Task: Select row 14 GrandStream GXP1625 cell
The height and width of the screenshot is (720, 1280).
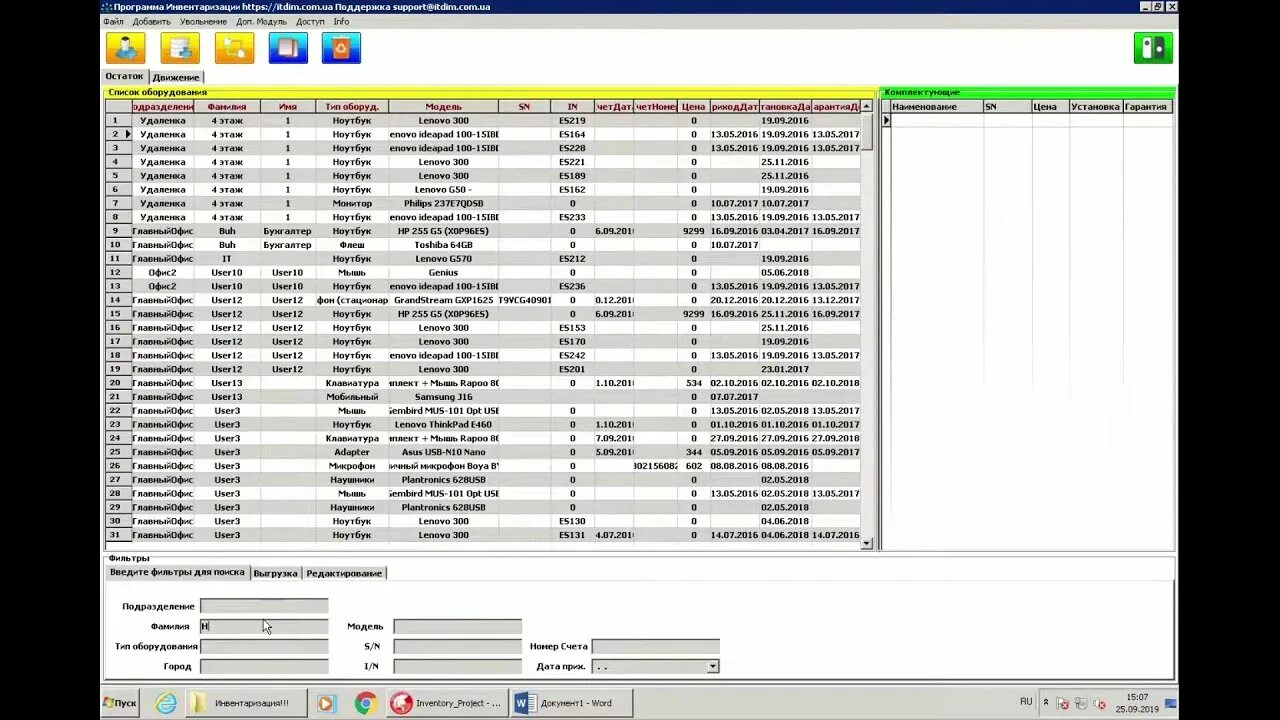Action: [443, 300]
